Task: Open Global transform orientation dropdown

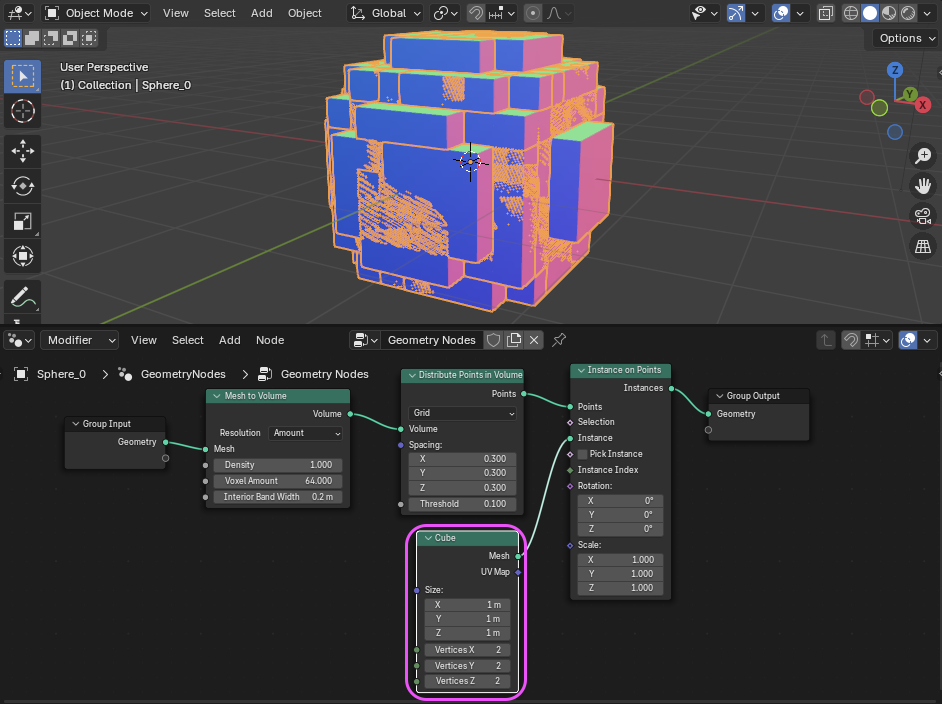Action: 385,13
